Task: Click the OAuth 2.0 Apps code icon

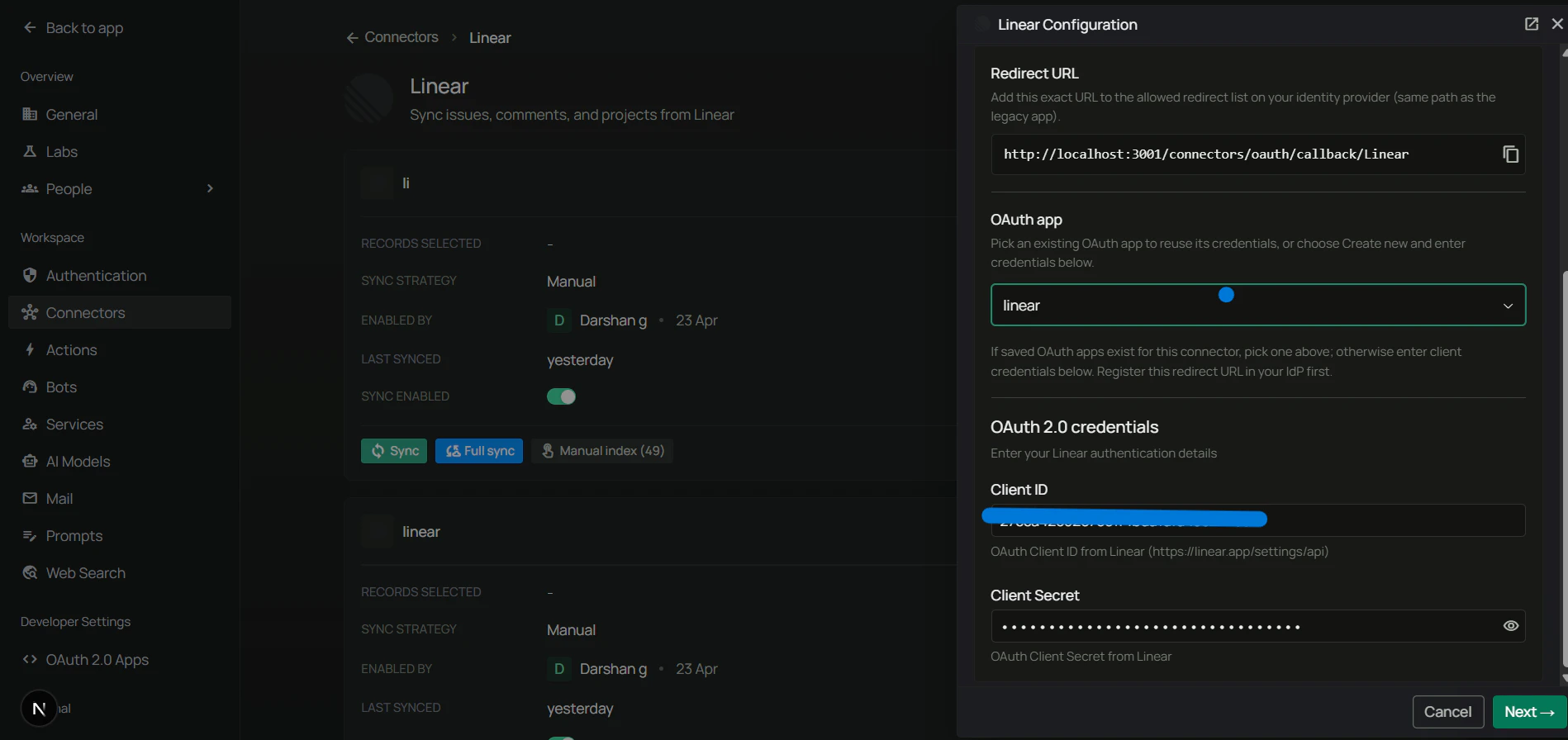Action: [x=30, y=659]
